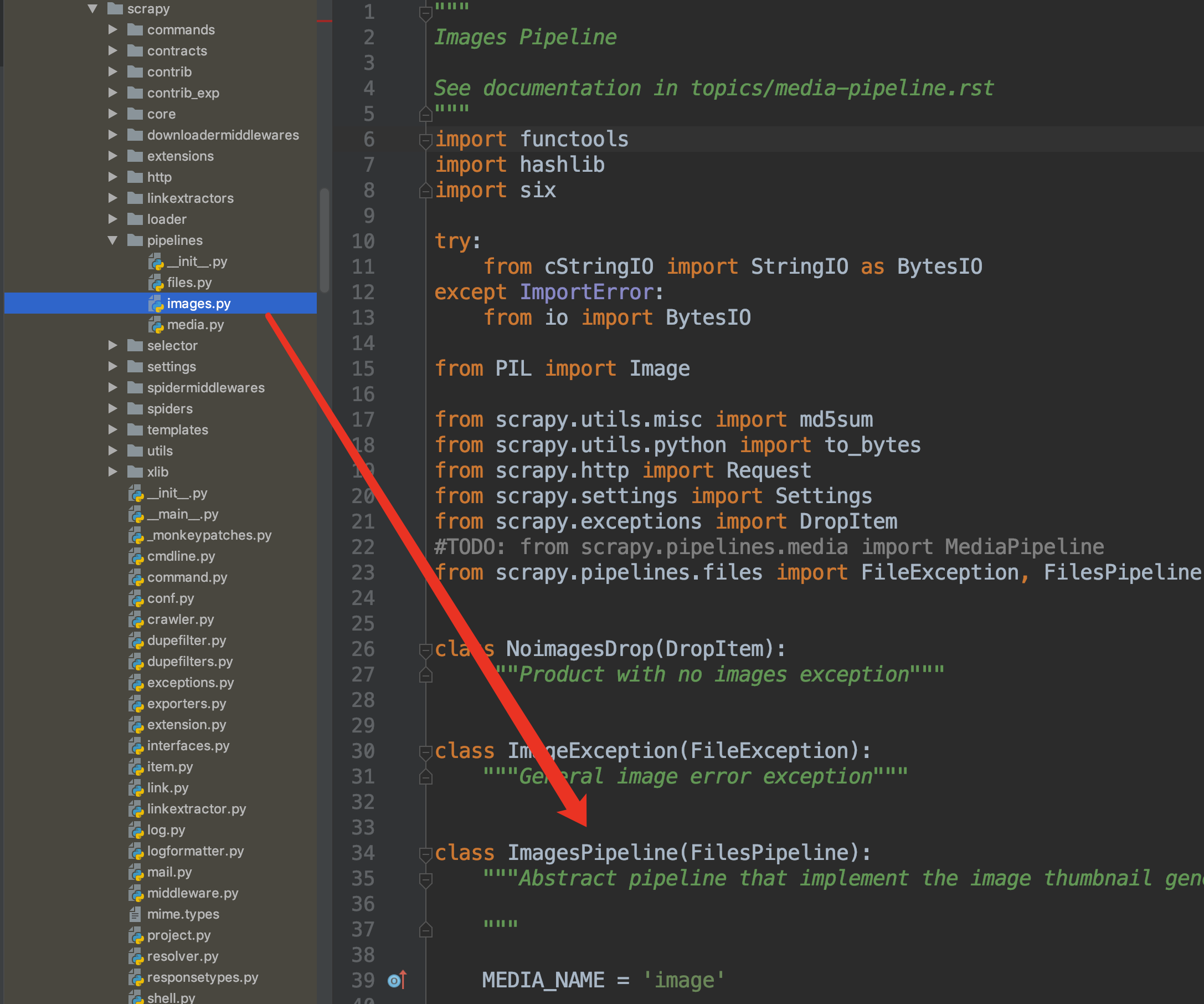Image resolution: width=1204 pixels, height=1004 pixels.
Task: Click Python file icon for media.py
Action: pos(156,325)
